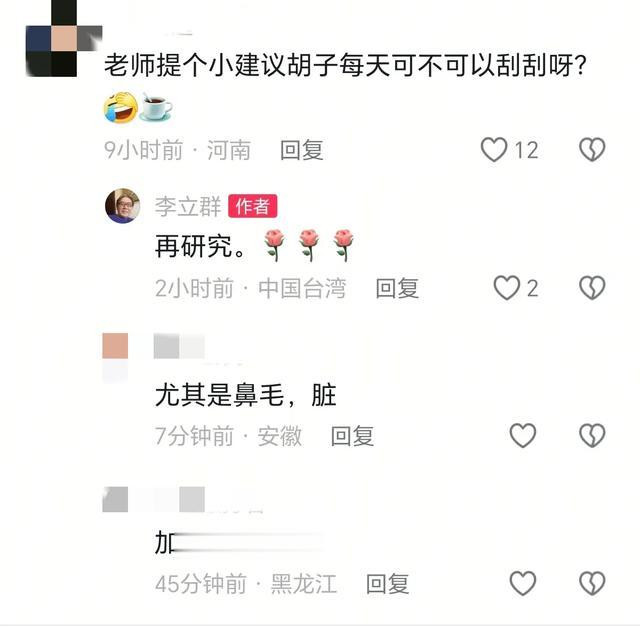The image size is (640, 627).
Task: Like the Heilongjiang comment
Action: click(x=523, y=583)
